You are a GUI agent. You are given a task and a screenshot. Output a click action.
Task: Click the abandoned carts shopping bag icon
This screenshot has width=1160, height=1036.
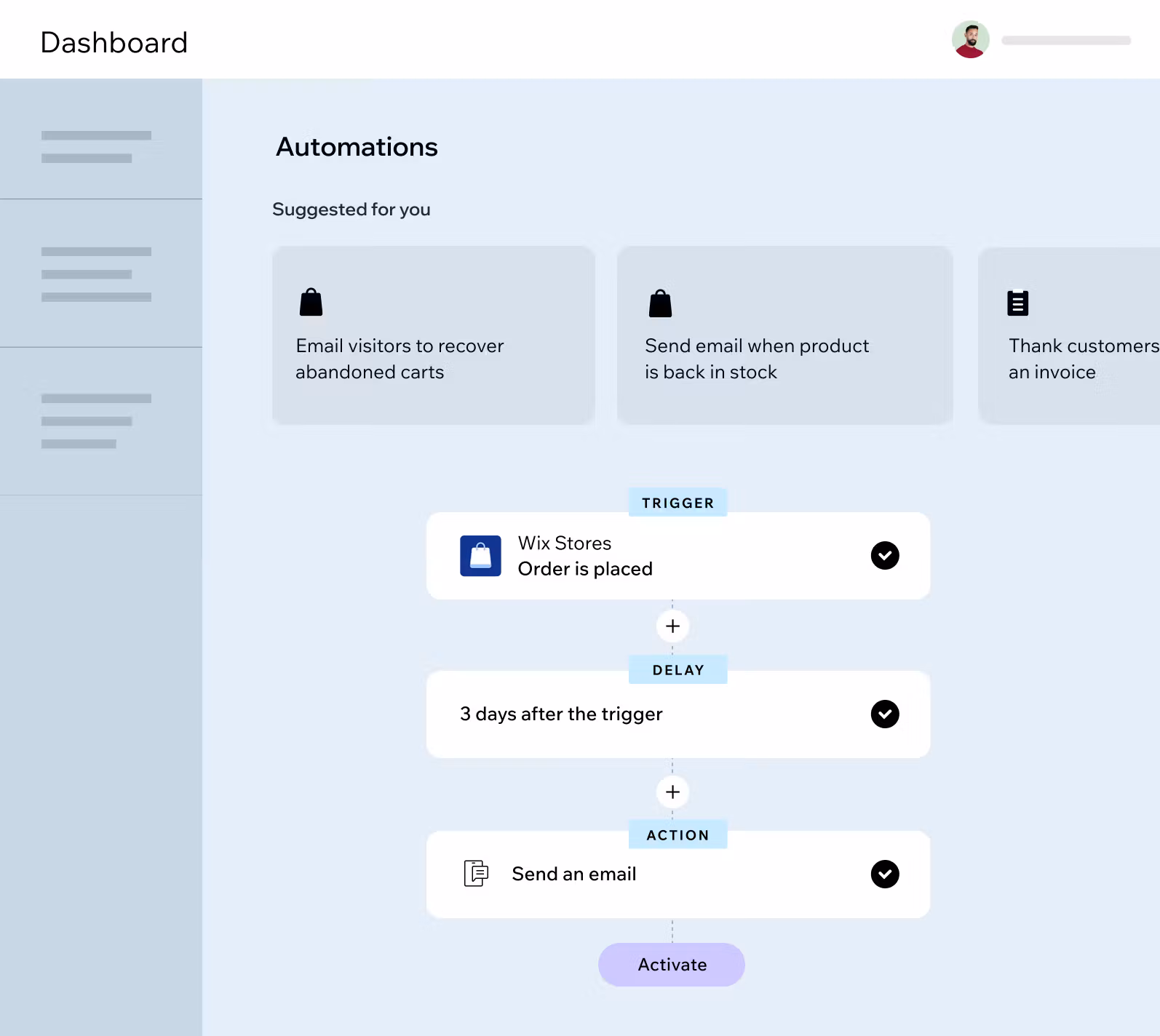click(x=311, y=303)
